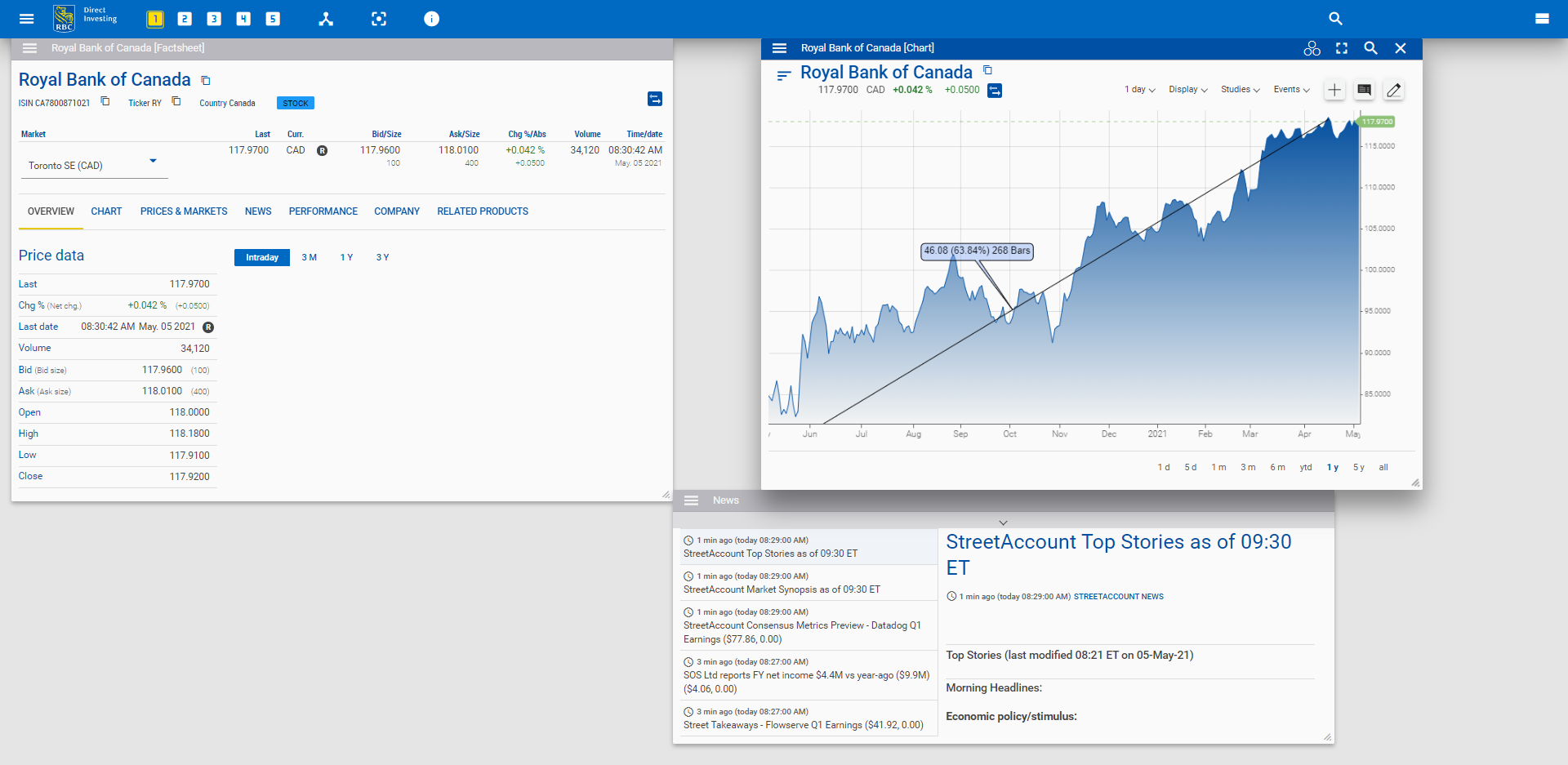The width and height of the screenshot is (1568, 765).
Task: Open the Display dropdown in chart
Action: point(1188,90)
